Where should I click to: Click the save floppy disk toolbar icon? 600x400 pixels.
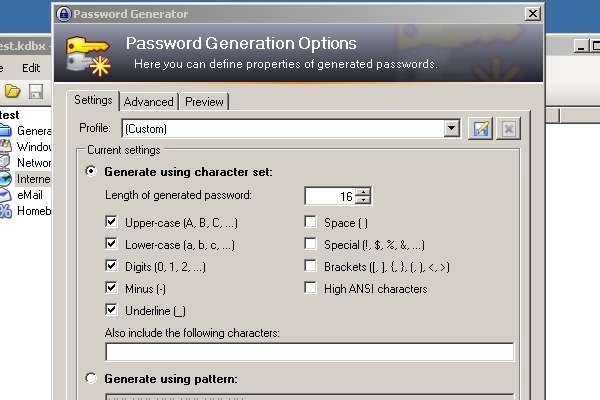[36, 92]
